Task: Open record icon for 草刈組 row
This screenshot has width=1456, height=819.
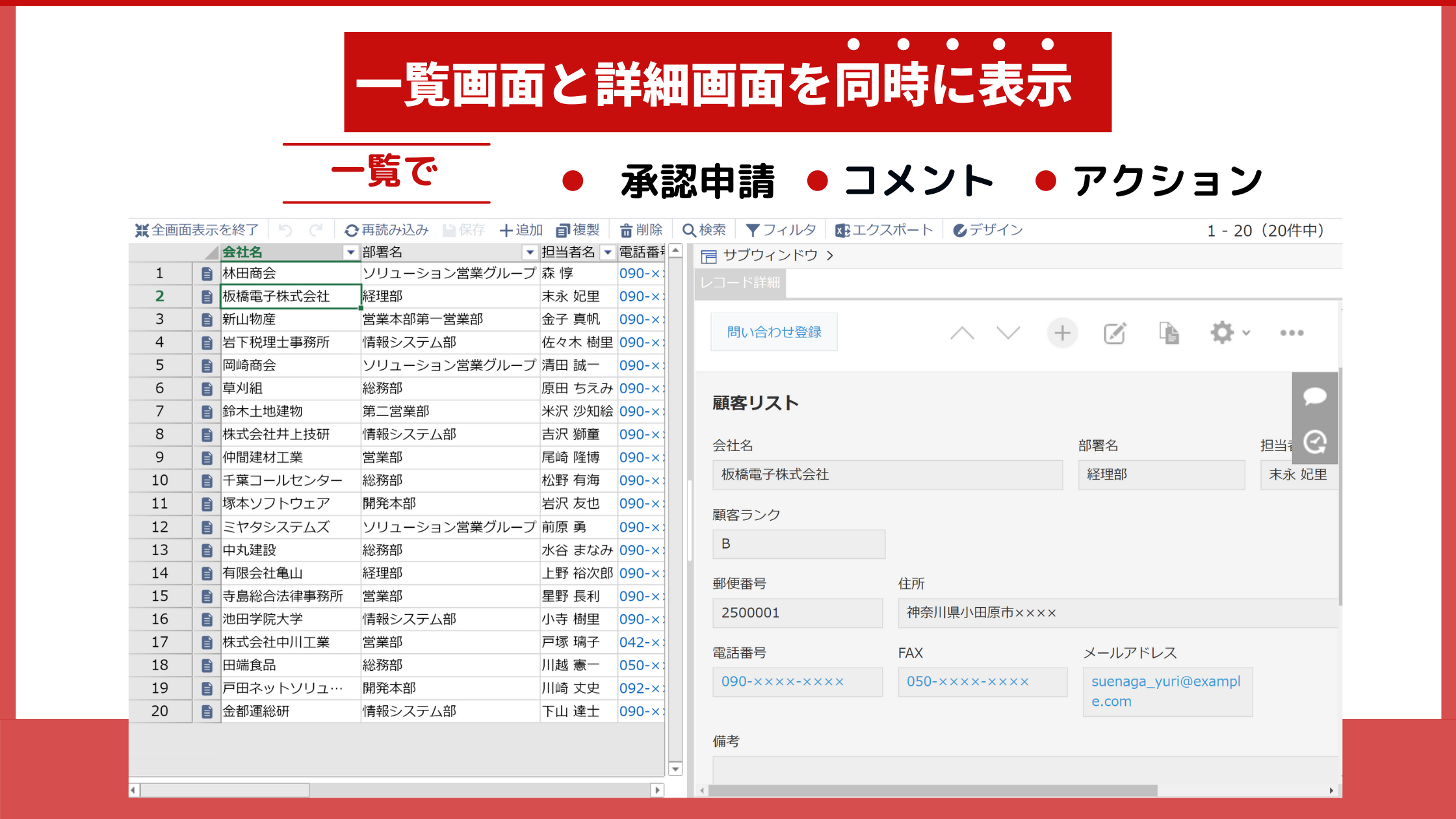Action: (207, 389)
